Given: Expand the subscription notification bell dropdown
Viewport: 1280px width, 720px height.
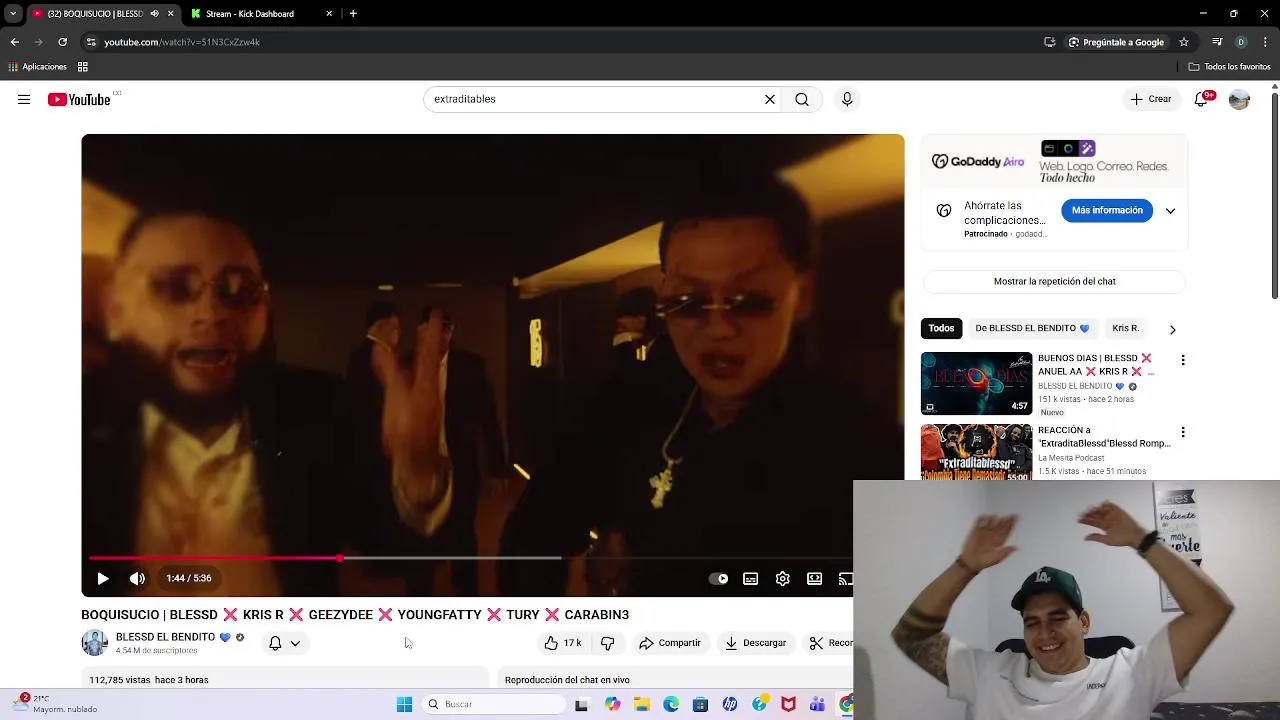Looking at the screenshot, I should (285, 643).
